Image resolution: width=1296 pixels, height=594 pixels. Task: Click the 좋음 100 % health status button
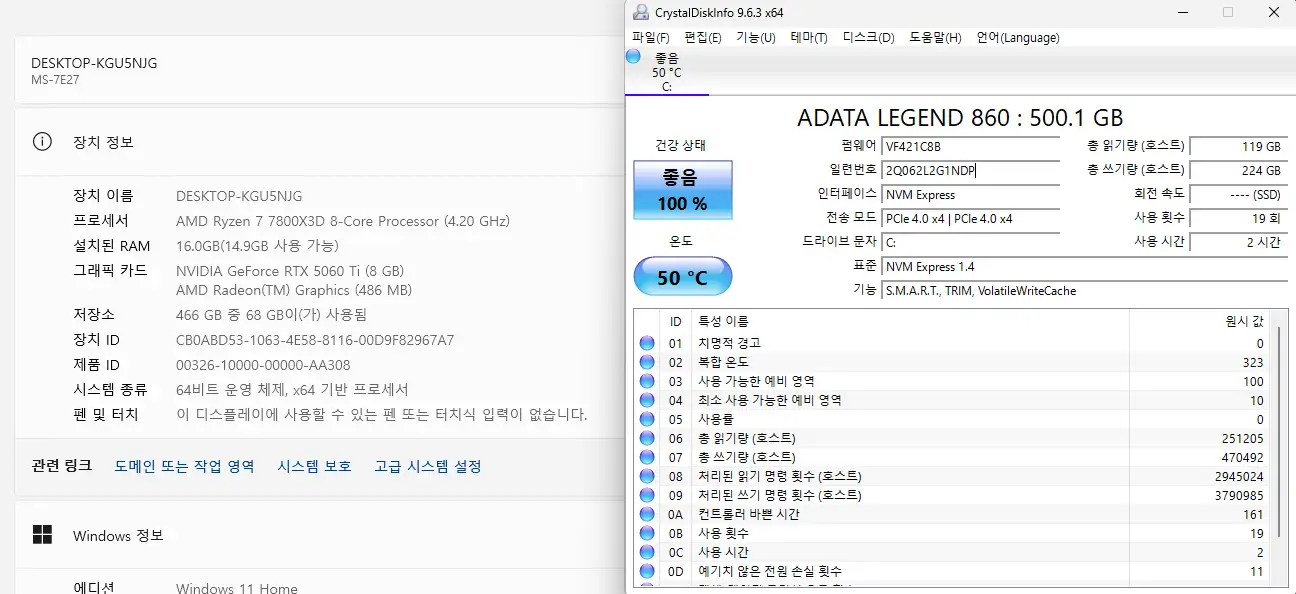(x=683, y=190)
